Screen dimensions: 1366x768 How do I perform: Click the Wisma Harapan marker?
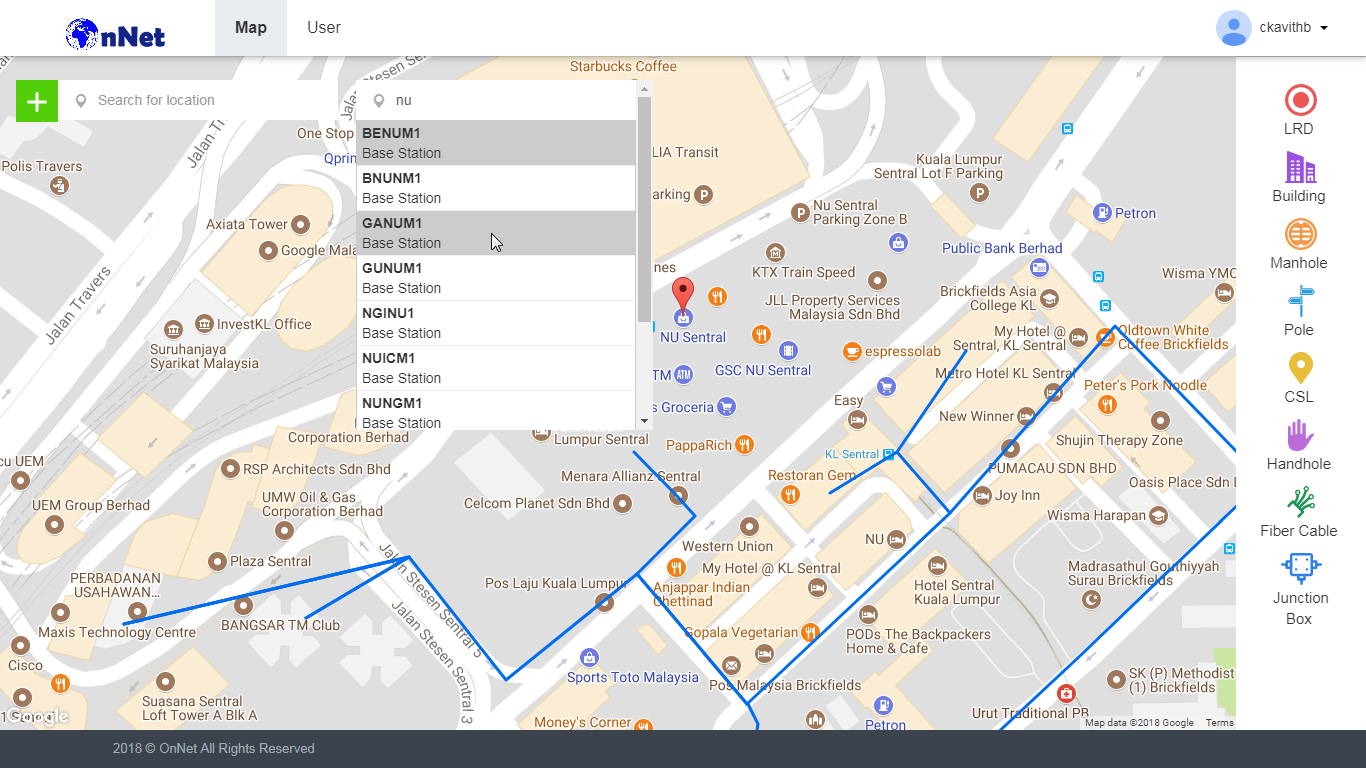pyautogui.click(x=1158, y=516)
